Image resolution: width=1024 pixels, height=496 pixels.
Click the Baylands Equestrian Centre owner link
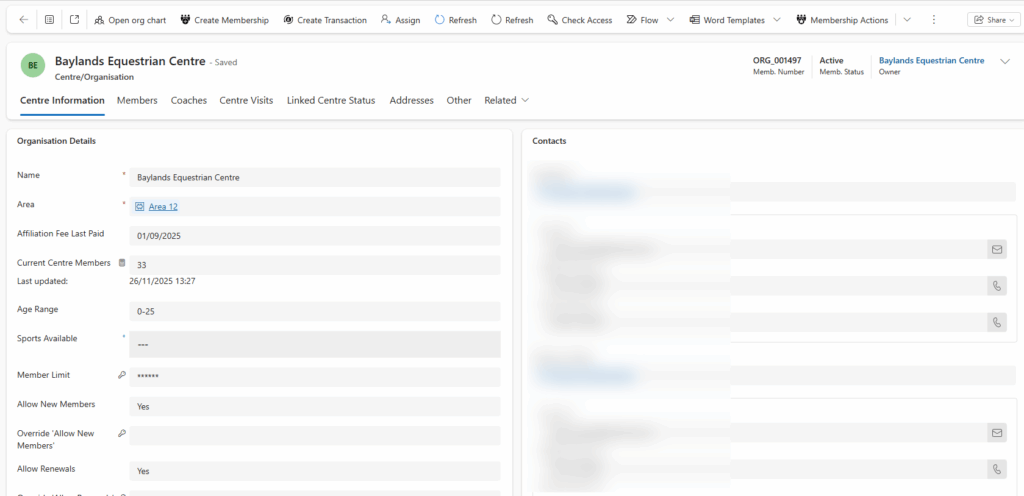[x=931, y=61]
